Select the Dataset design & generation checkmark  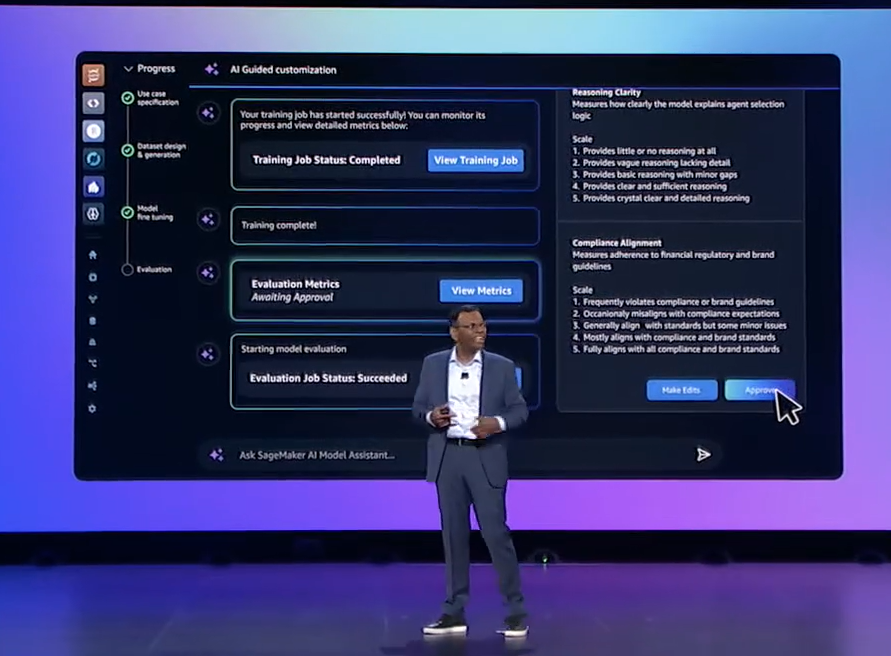click(127, 151)
